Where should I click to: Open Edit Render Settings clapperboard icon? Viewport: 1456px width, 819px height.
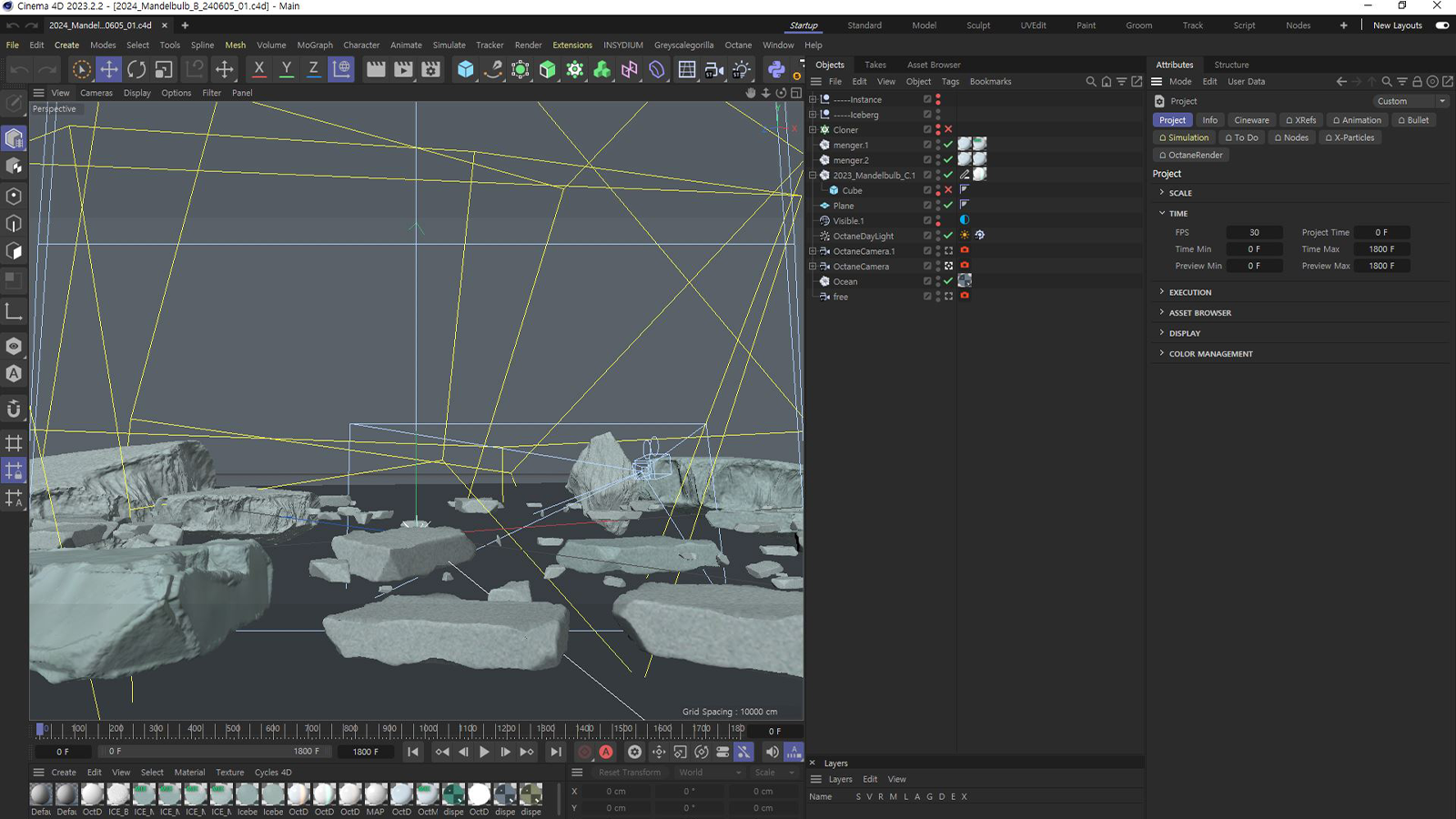(430, 69)
